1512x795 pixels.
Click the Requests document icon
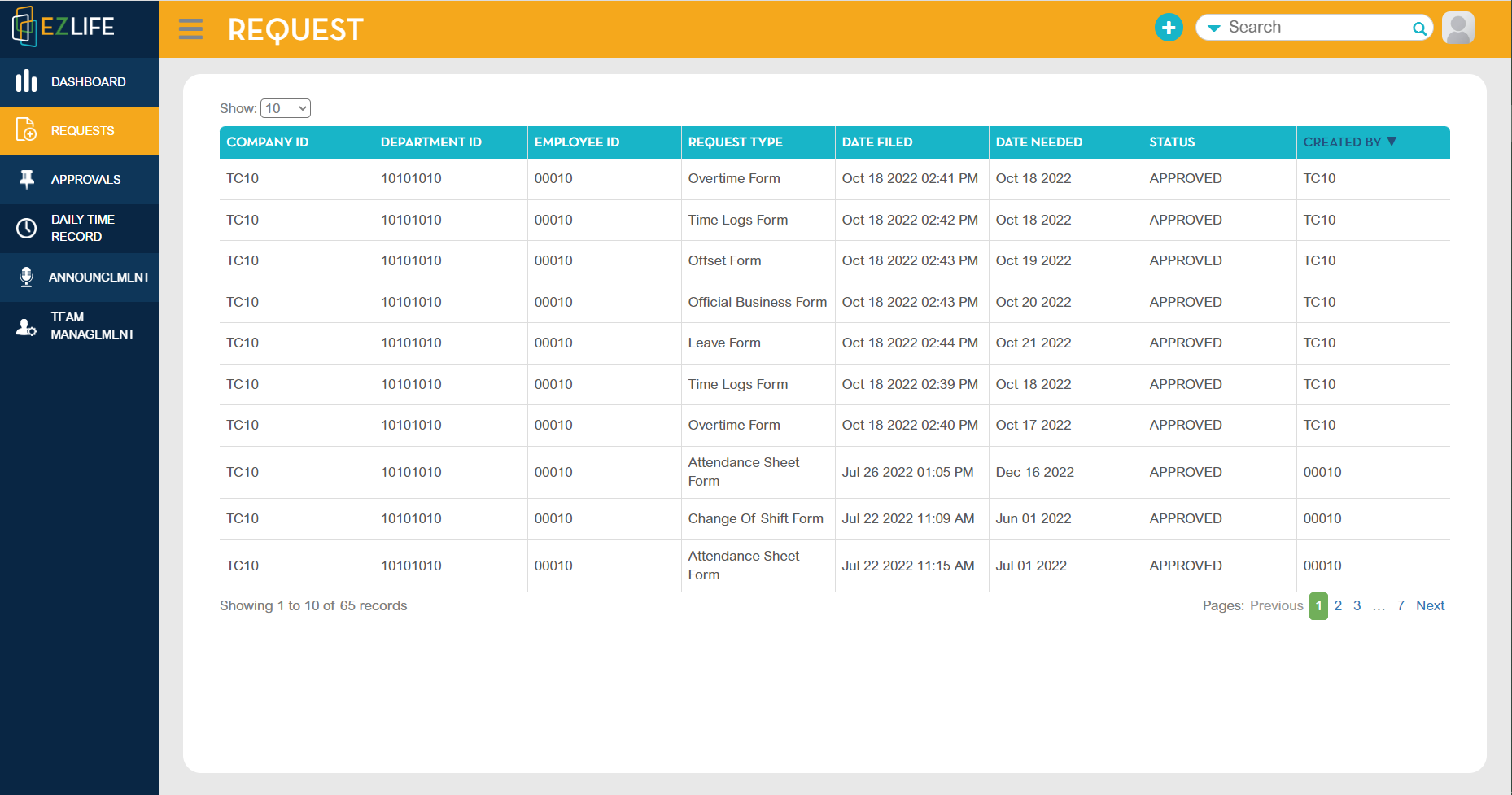[26, 130]
